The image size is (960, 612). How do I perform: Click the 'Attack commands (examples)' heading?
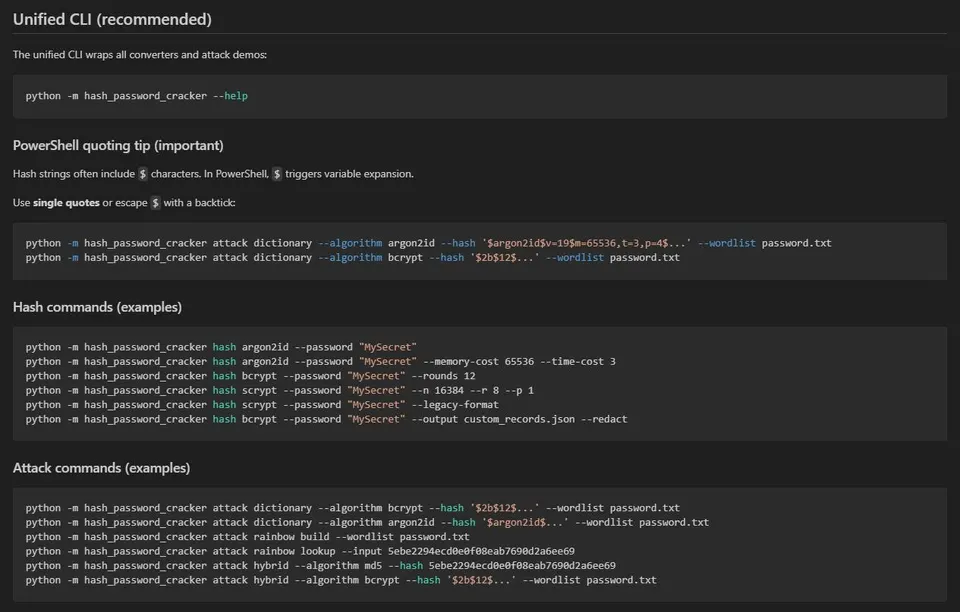point(102,468)
